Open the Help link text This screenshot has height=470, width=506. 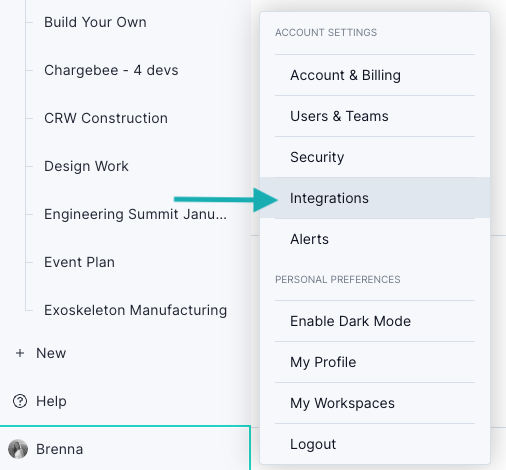point(51,401)
